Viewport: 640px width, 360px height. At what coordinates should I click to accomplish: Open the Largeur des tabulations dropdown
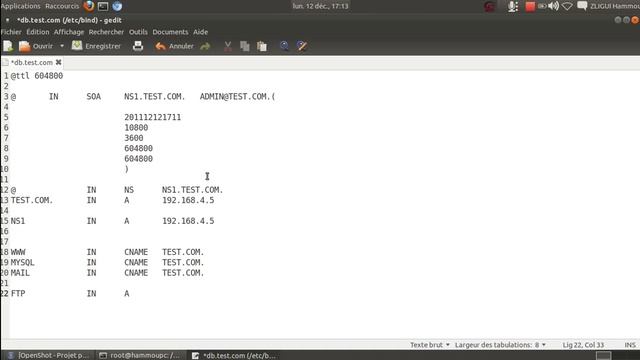500,345
